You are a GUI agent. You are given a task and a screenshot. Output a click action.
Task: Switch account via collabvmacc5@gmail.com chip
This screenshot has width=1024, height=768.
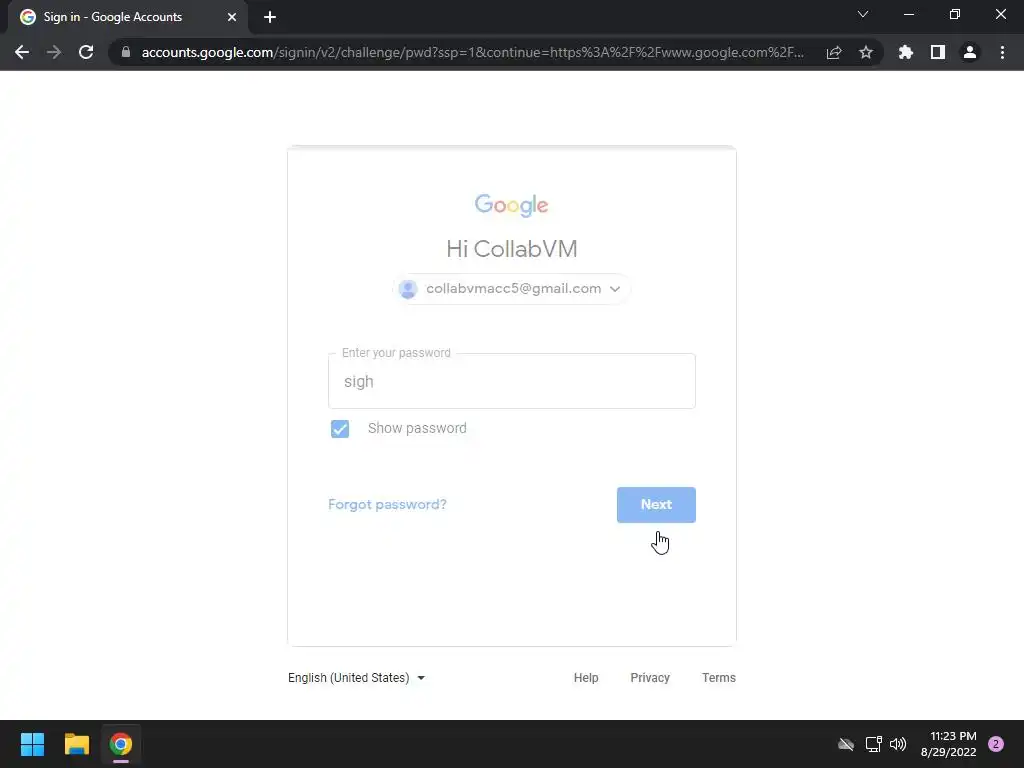511,289
